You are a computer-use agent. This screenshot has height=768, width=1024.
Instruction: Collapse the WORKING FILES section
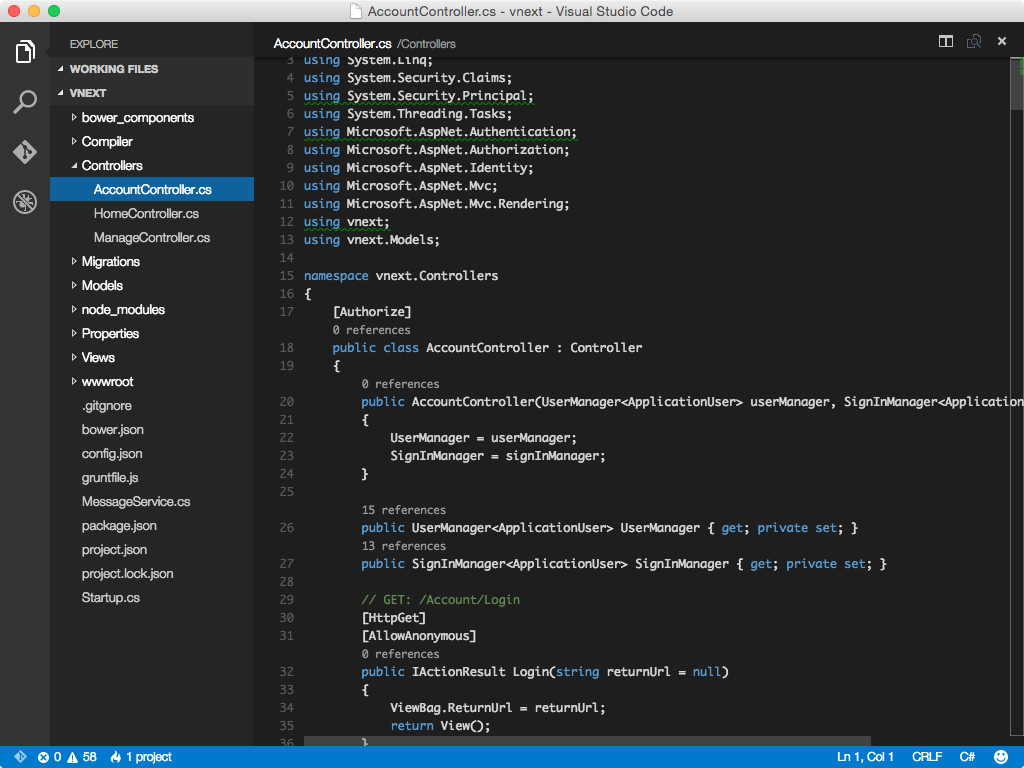[152, 69]
